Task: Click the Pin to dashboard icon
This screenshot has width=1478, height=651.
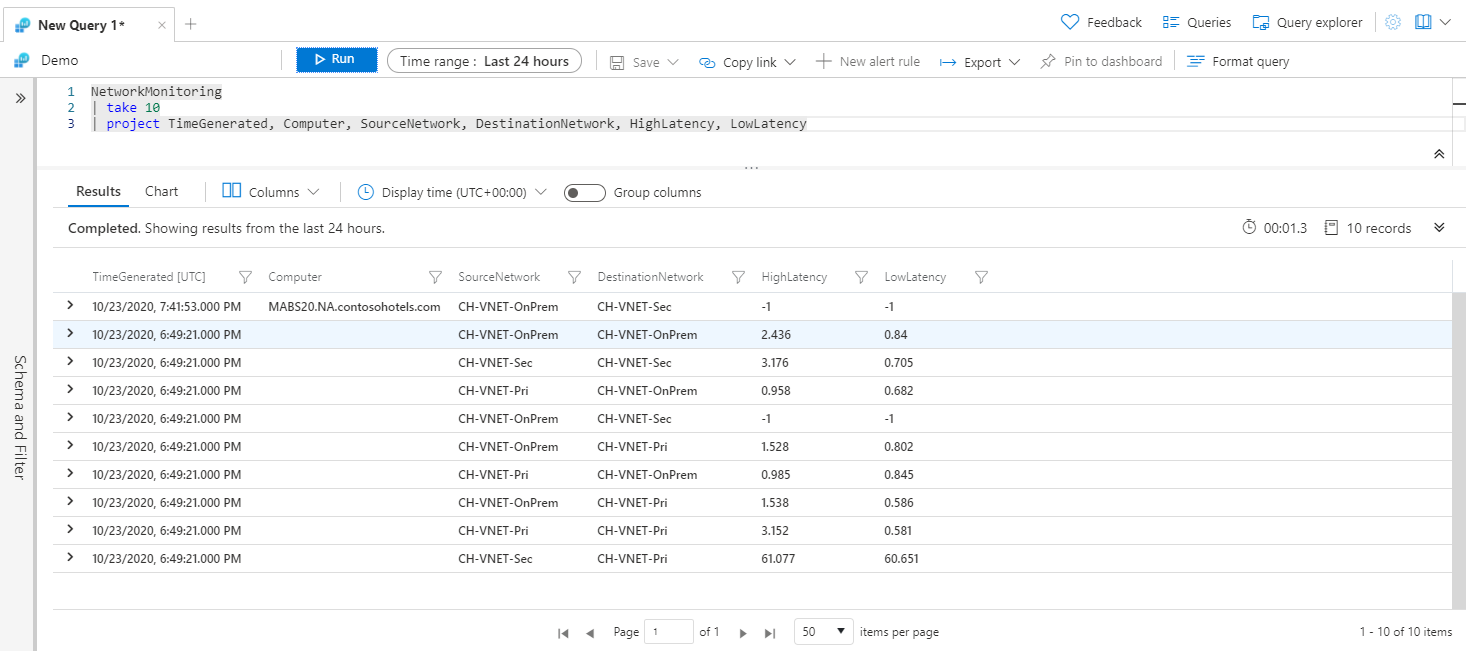Action: tap(1048, 62)
